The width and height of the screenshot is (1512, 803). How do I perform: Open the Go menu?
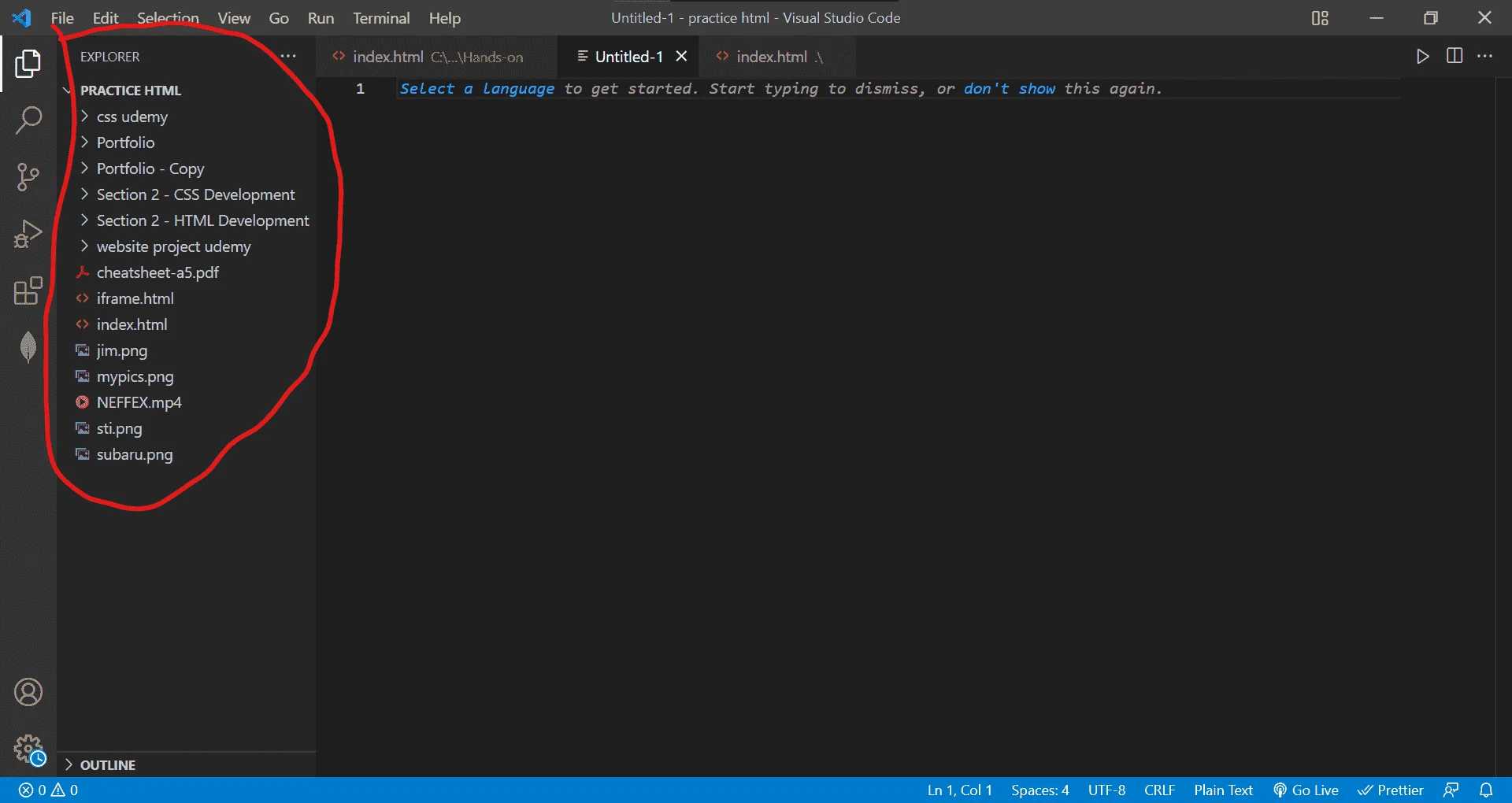(x=279, y=18)
